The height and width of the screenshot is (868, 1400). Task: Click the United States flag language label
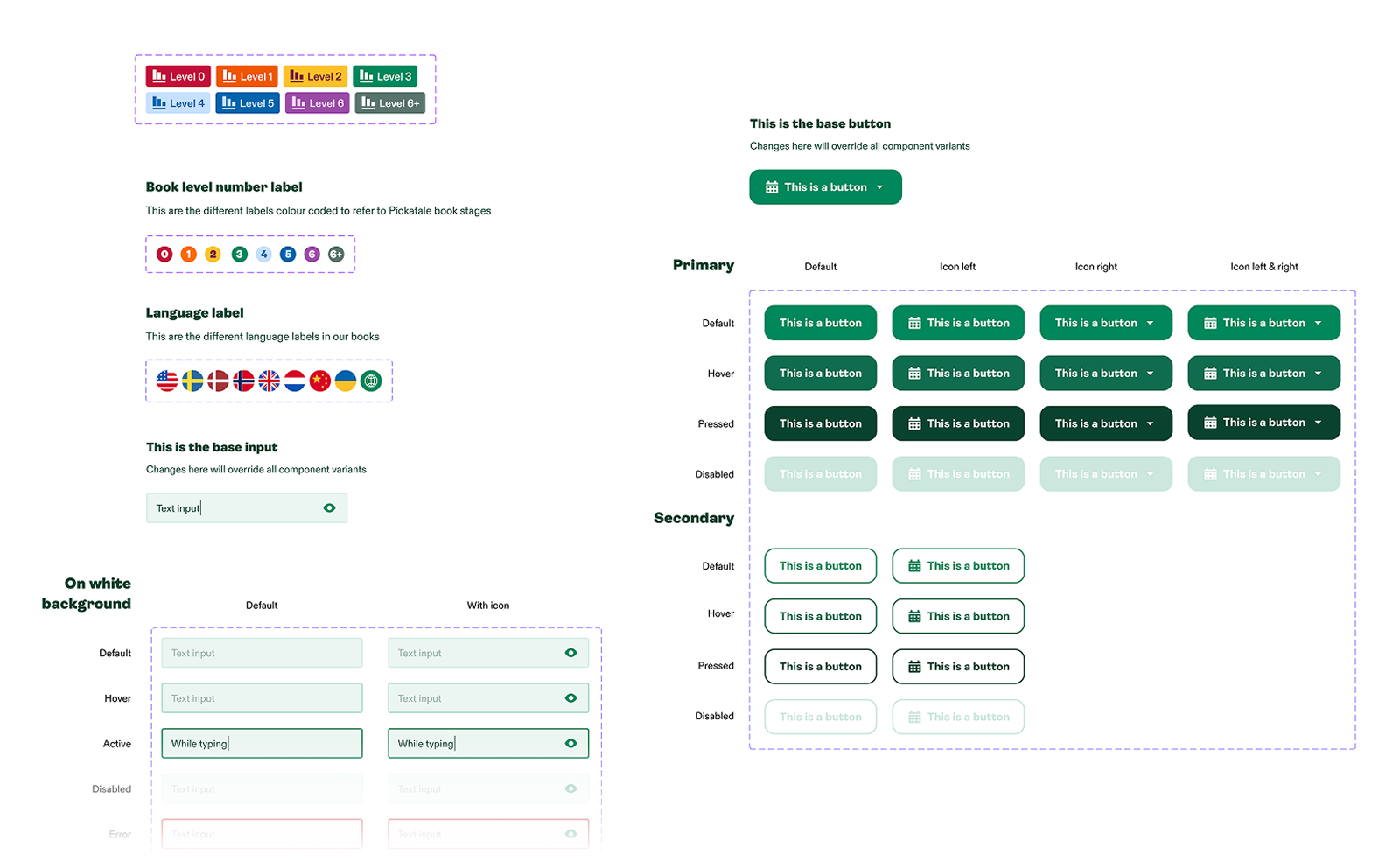167,381
